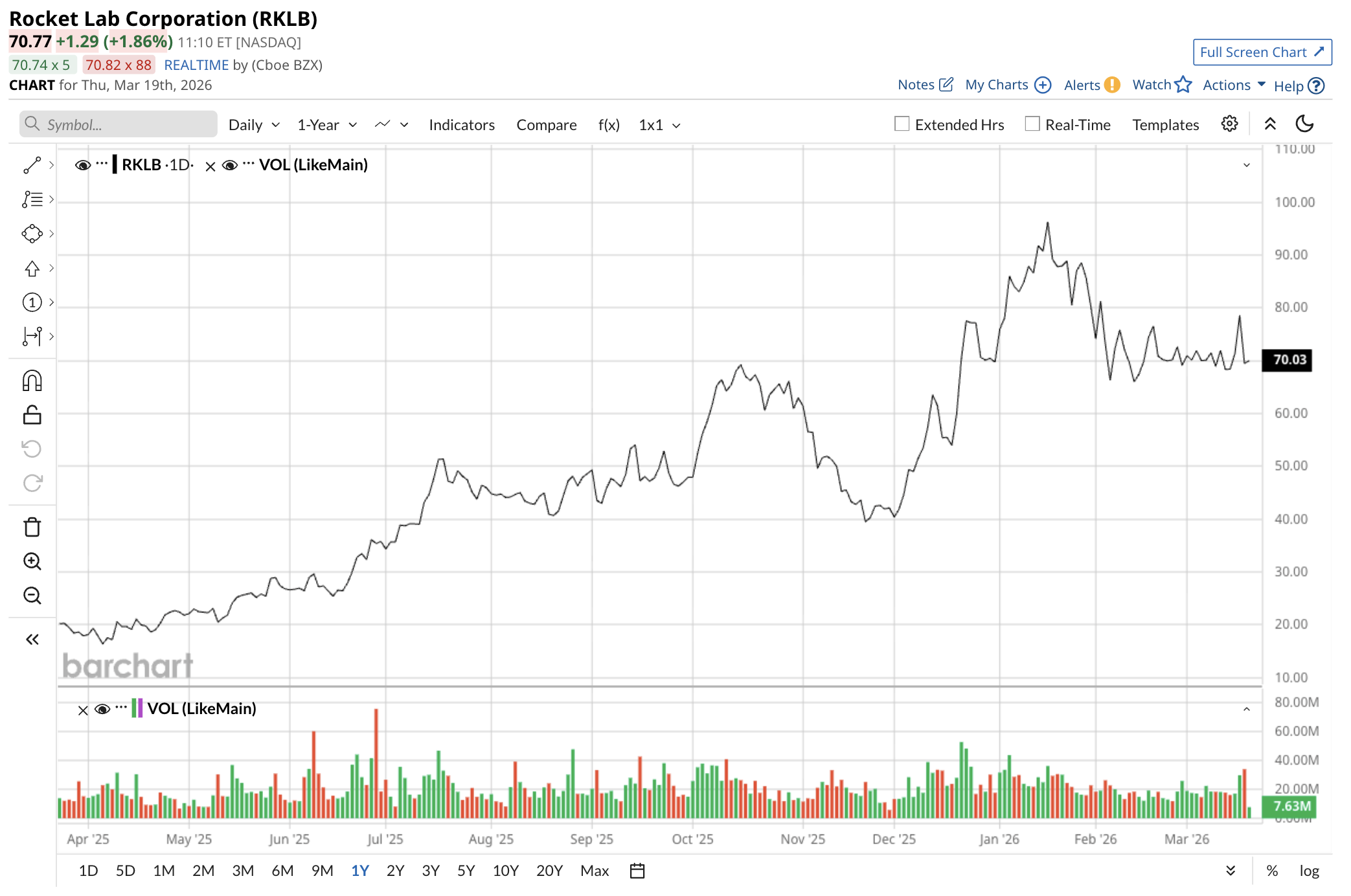Click the Full Screen Chart button

(1262, 52)
